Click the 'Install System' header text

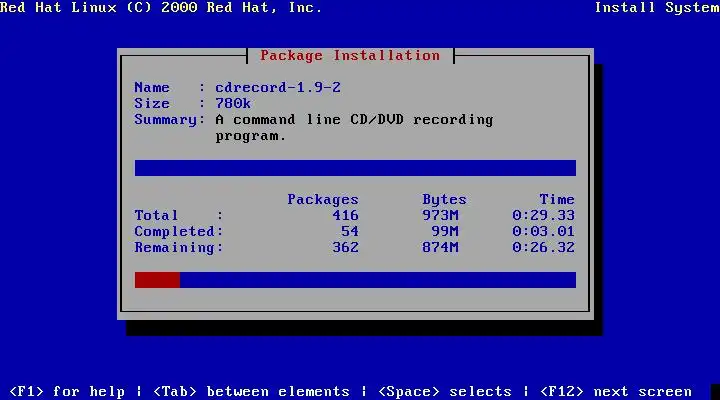tap(657, 7)
